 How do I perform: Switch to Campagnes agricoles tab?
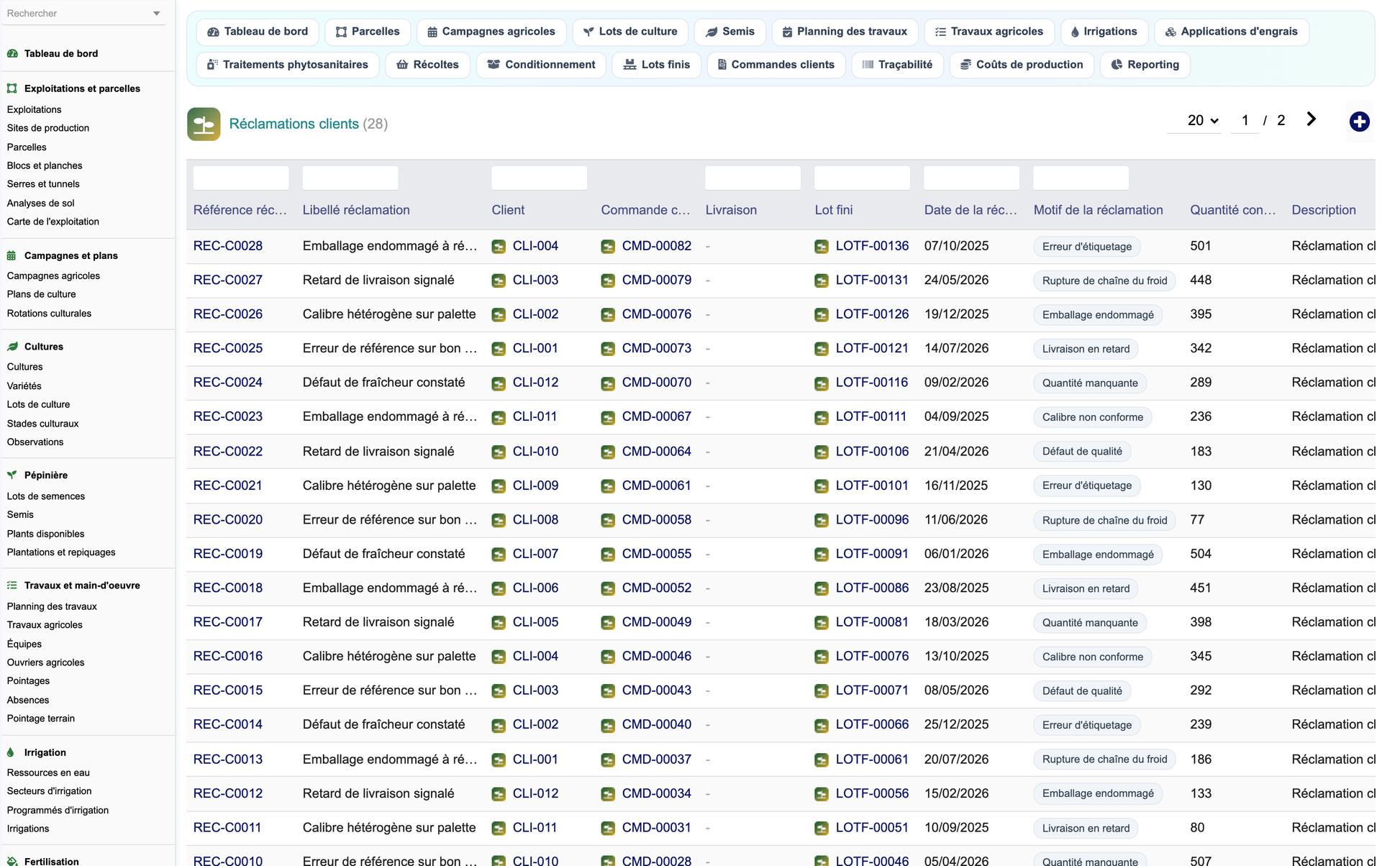491,32
